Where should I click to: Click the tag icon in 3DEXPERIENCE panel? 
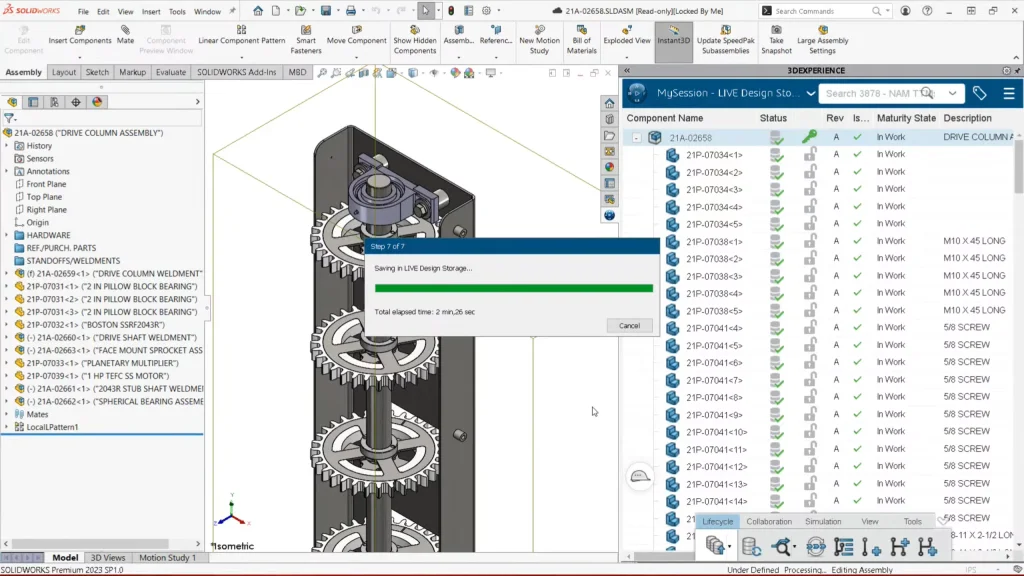pyautogui.click(x=979, y=93)
